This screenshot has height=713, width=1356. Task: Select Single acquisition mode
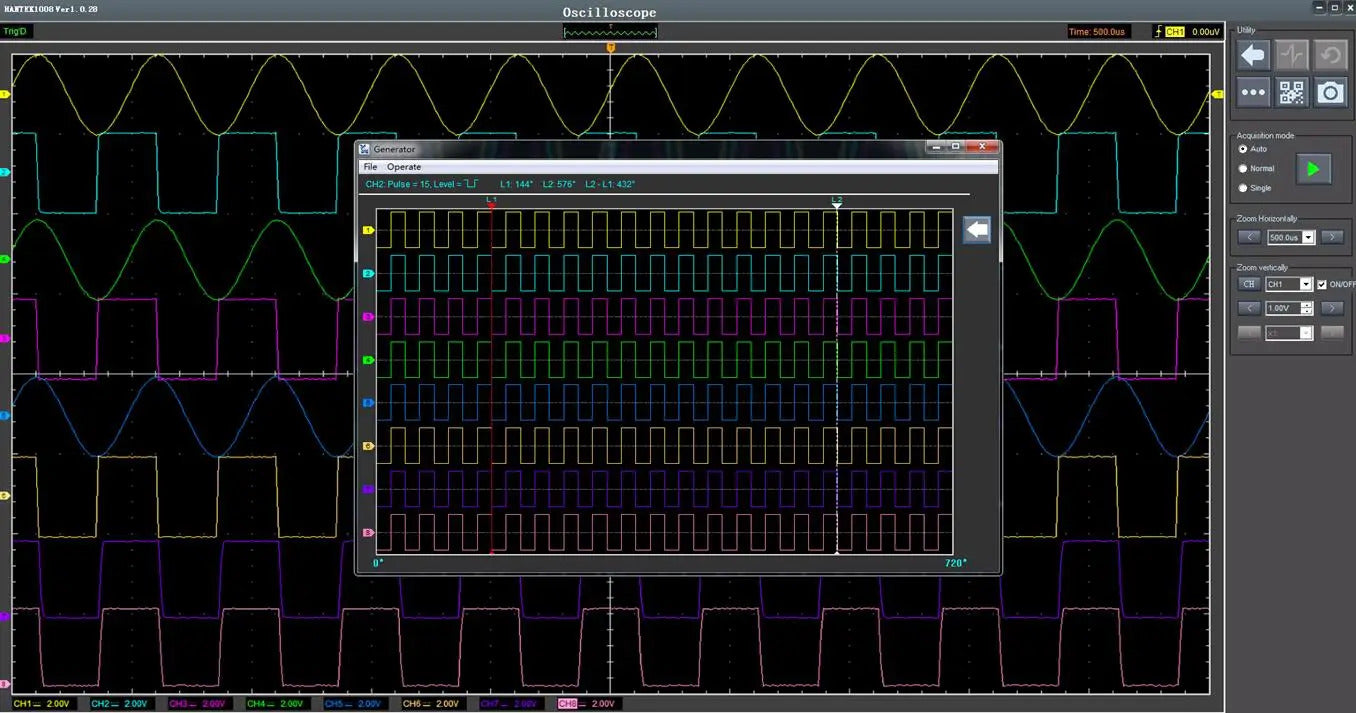point(1243,188)
